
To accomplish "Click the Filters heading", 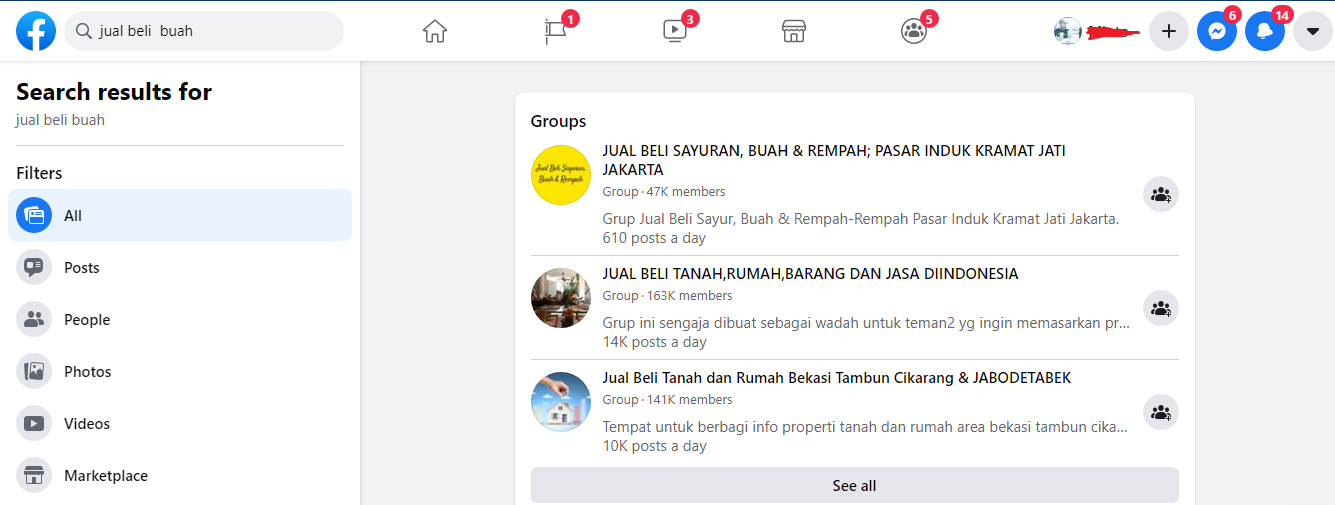I will point(39,173).
